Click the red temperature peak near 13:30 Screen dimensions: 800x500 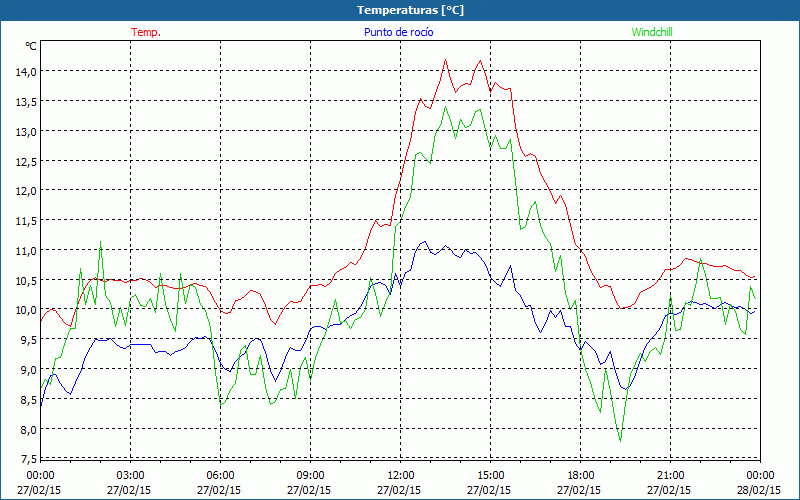tap(445, 60)
